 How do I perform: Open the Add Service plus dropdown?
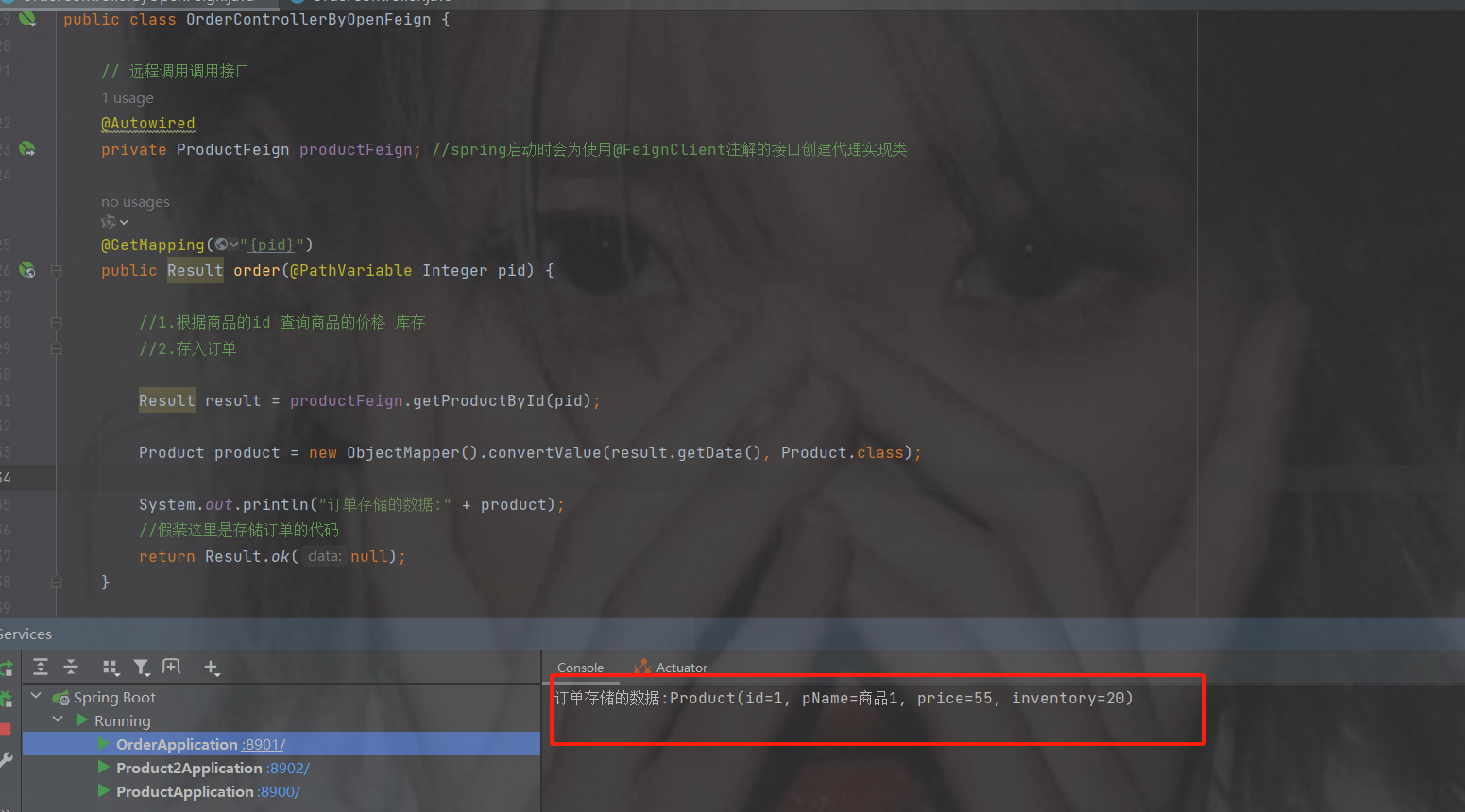pyautogui.click(x=212, y=668)
